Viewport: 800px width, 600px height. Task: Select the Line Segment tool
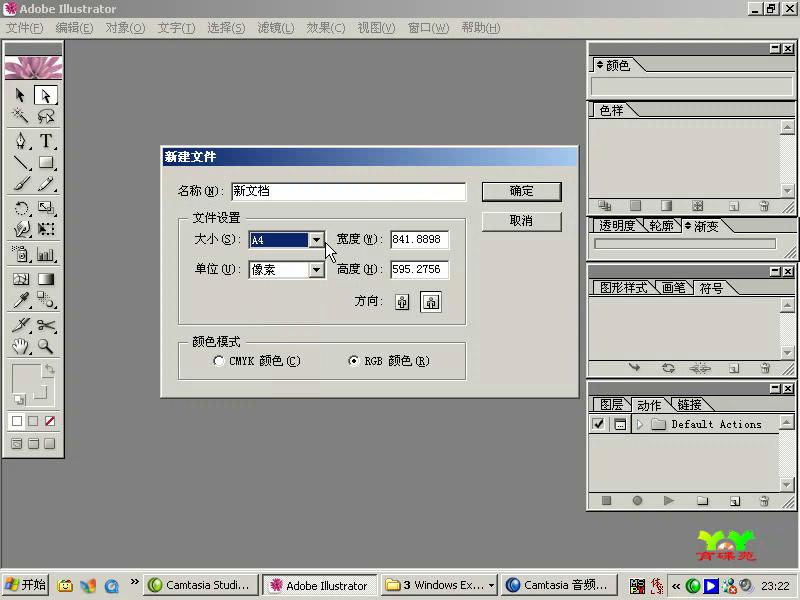point(20,162)
